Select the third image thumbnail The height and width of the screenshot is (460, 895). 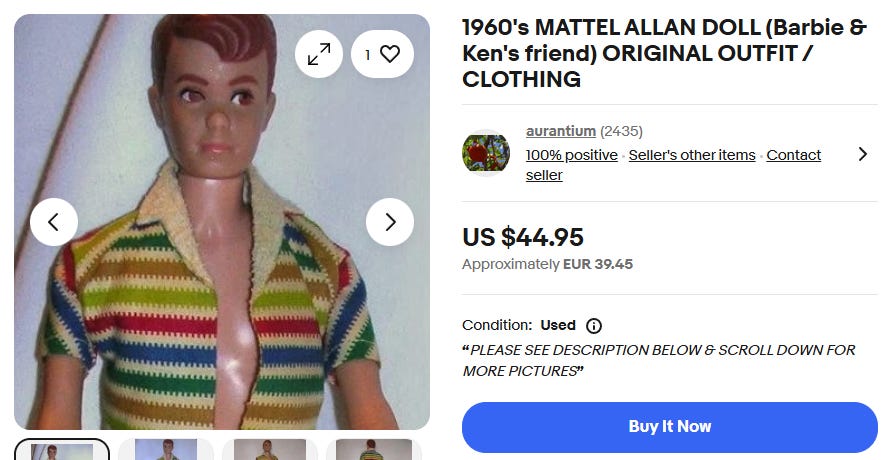coord(270,450)
